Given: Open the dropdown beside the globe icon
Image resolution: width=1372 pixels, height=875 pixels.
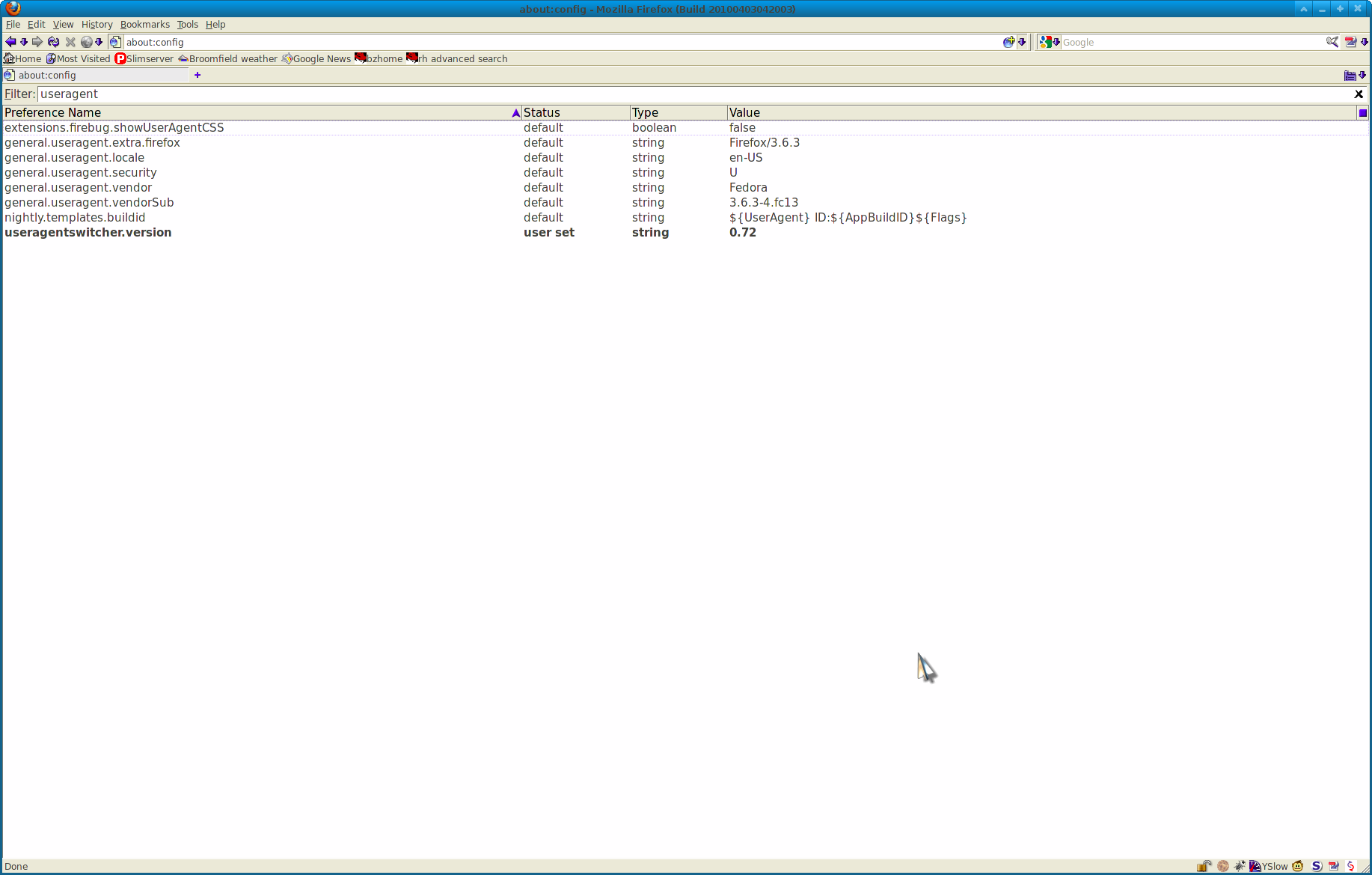Looking at the screenshot, I should click(99, 42).
